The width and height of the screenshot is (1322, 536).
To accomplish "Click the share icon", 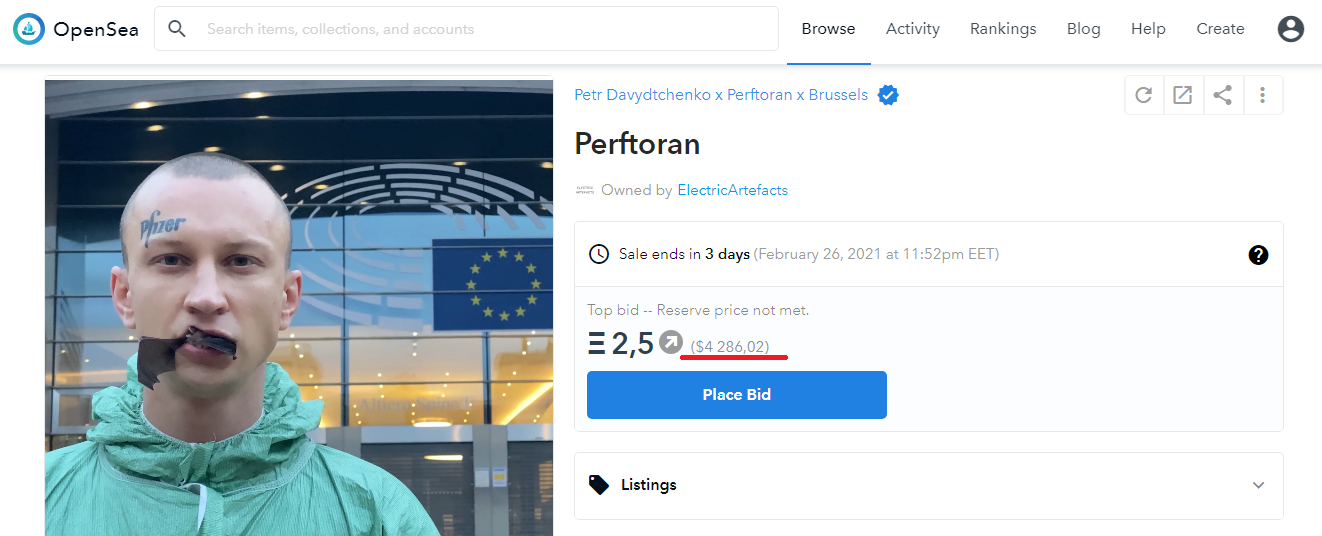I will coord(1222,95).
